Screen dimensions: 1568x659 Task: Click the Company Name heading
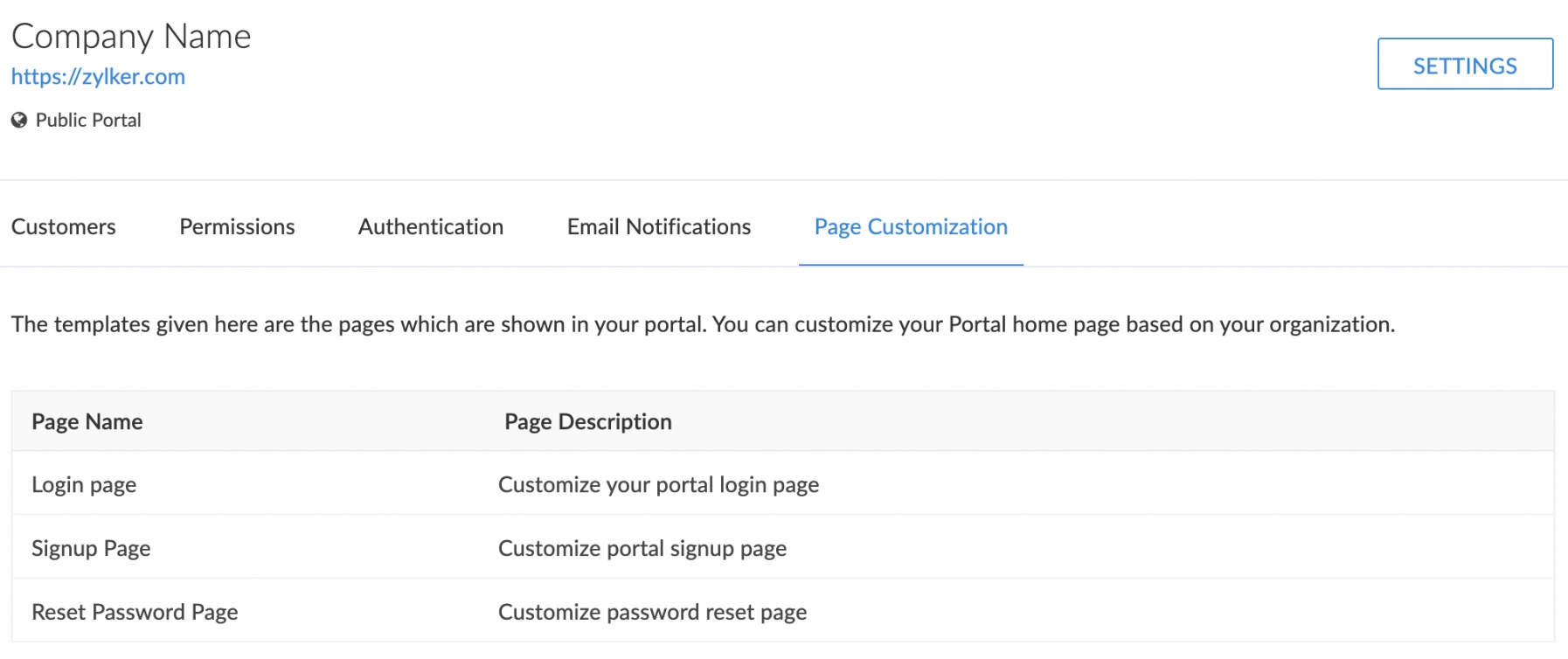[x=131, y=37]
